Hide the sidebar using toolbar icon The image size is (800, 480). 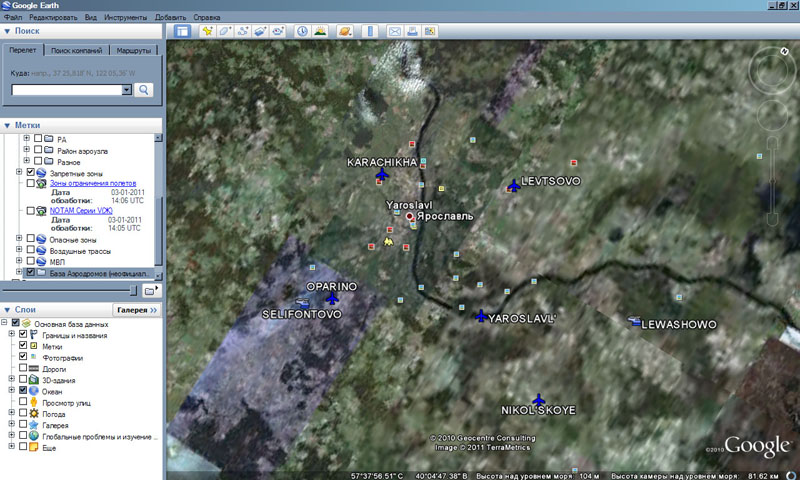[183, 31]
